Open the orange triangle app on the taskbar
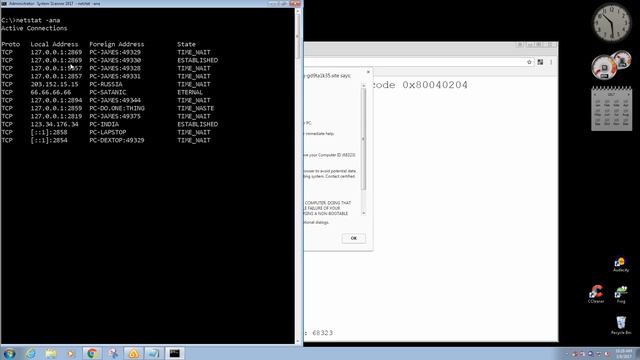 133,353
